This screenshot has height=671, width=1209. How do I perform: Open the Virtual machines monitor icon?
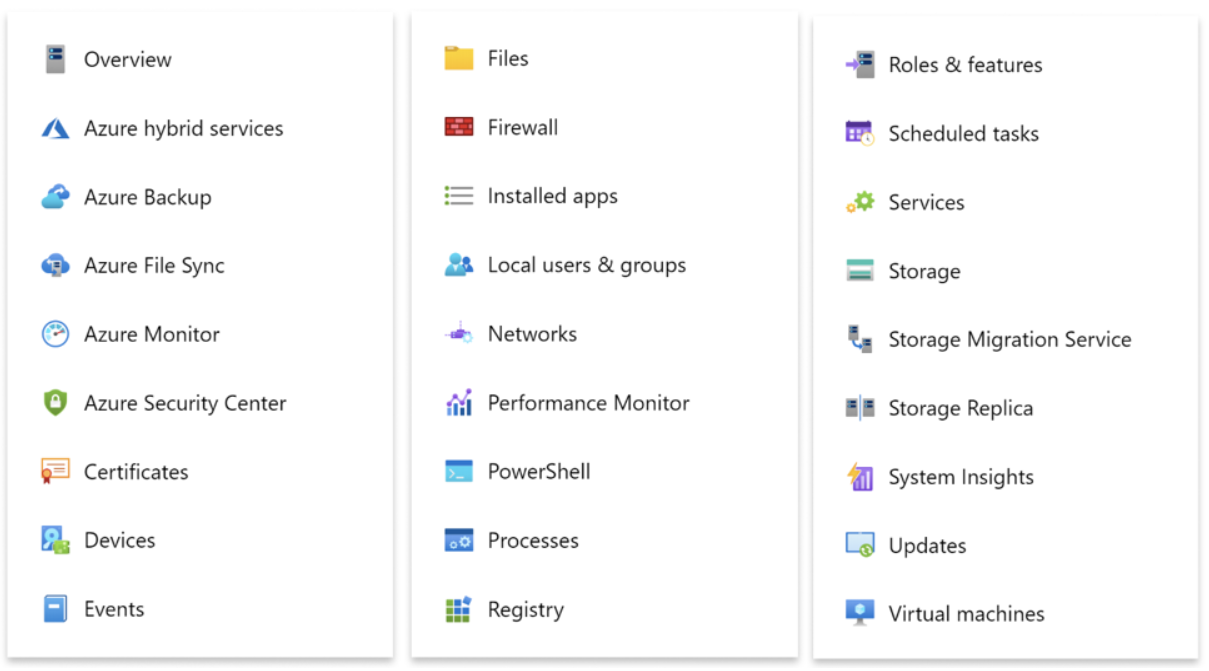[858, 613]
